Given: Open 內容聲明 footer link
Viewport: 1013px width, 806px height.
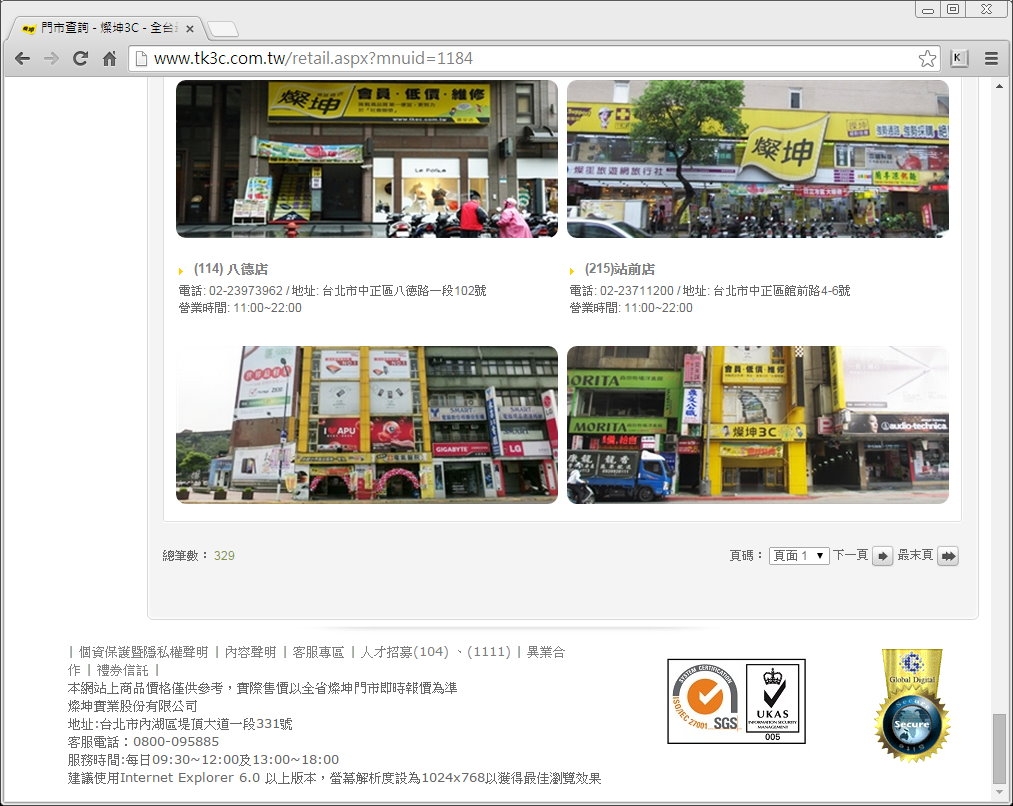Looking at the screenshot, I should coord(250,652).
